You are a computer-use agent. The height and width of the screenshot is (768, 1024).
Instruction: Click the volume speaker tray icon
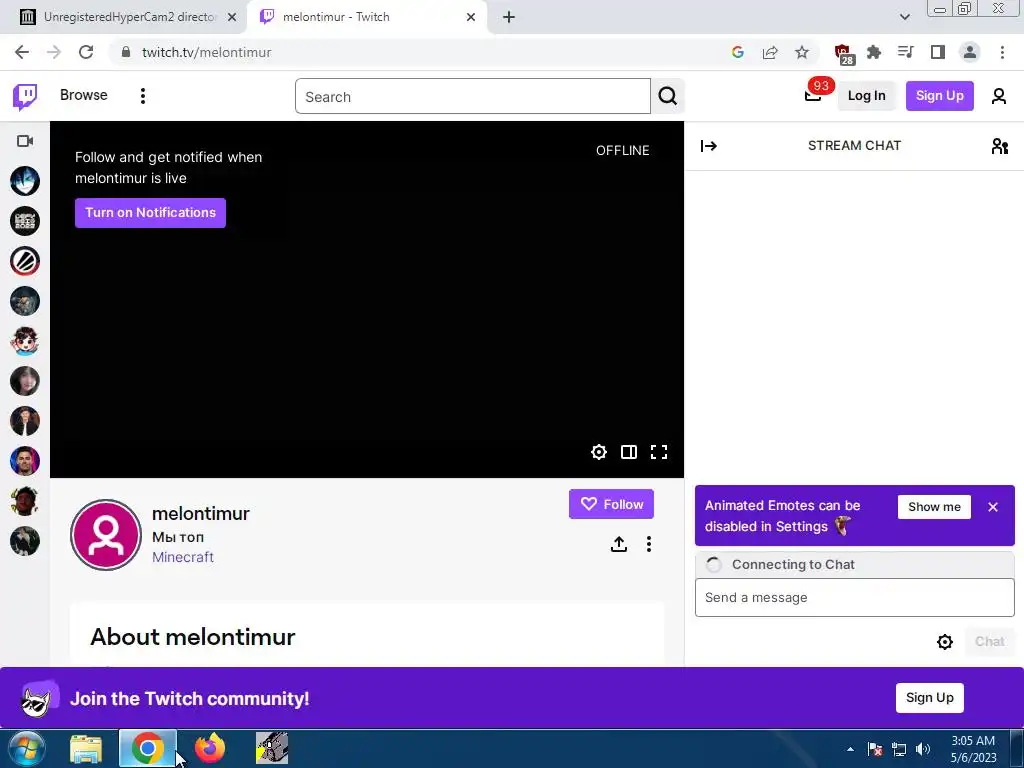tap(923, 749)
